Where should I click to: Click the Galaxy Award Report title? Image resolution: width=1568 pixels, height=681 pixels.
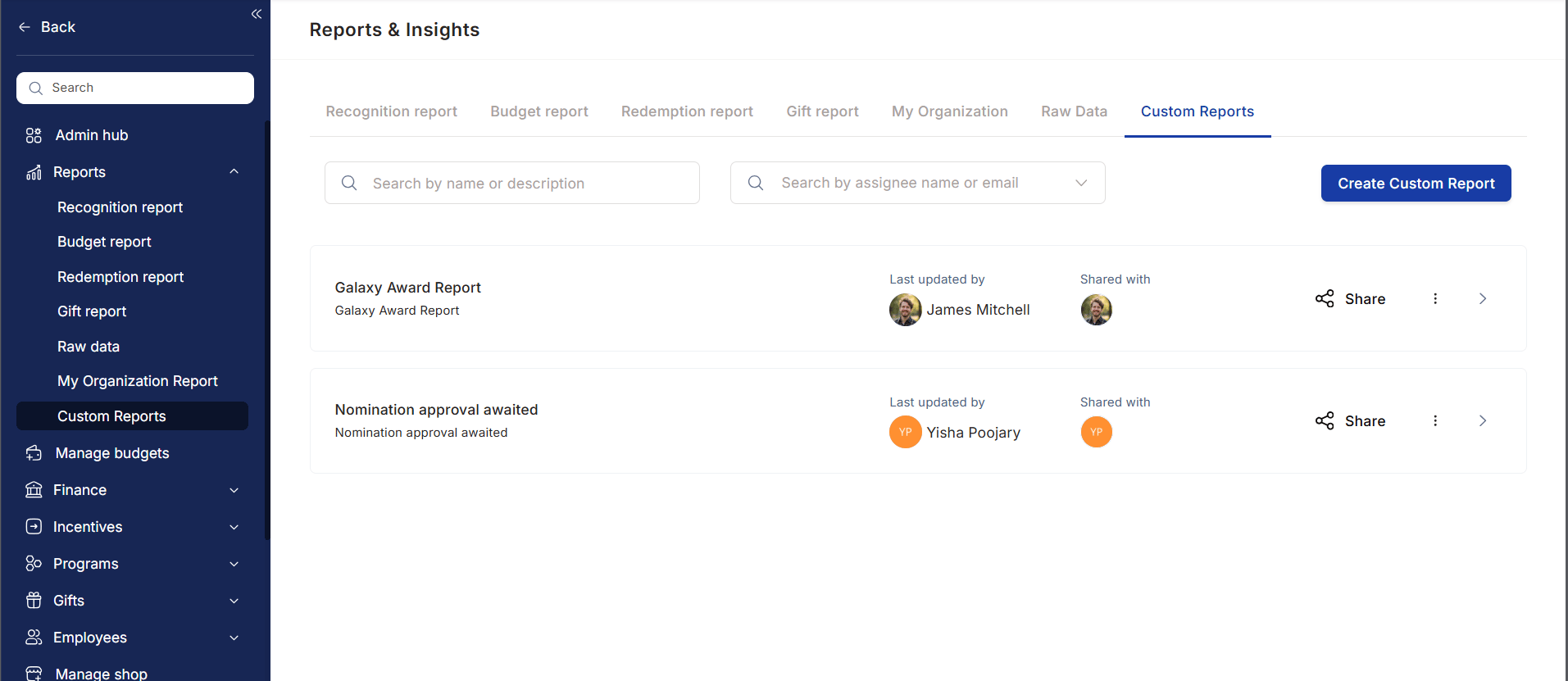[x=407, y=288]
